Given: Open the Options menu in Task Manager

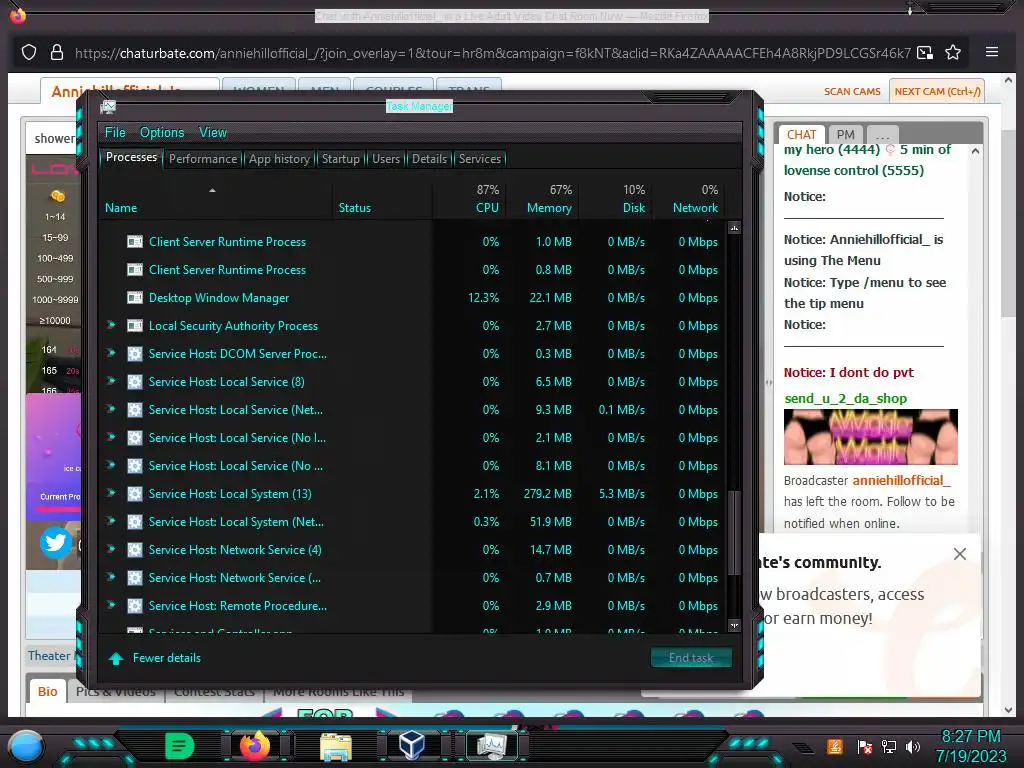Looking at the screenshot, I should click(x=162, y=133).
